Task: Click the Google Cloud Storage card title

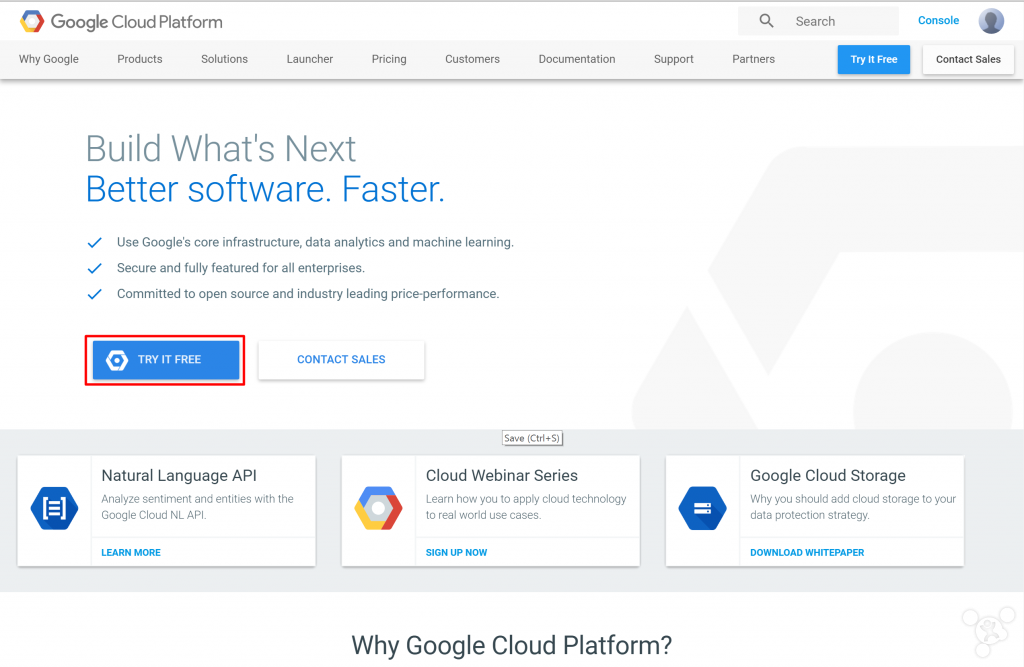Action: [828, 475]
